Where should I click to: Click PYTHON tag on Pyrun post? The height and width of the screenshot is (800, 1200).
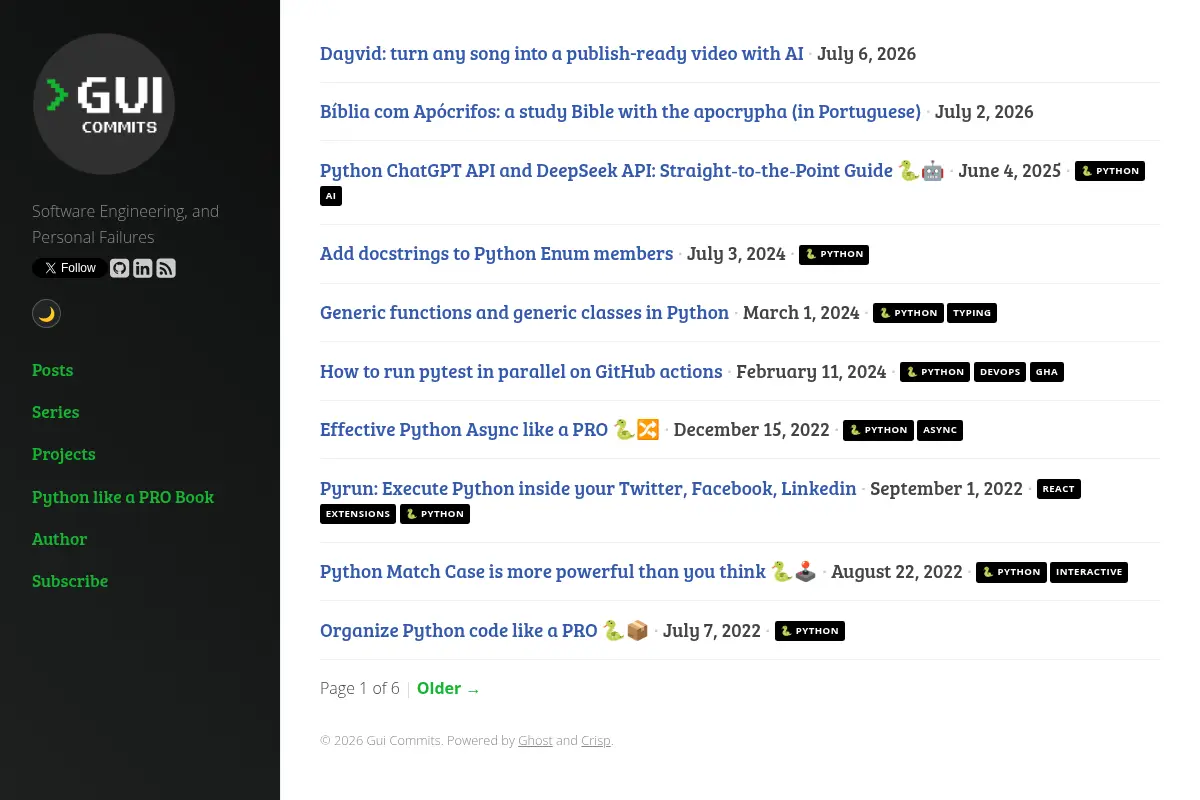(435, 514)
